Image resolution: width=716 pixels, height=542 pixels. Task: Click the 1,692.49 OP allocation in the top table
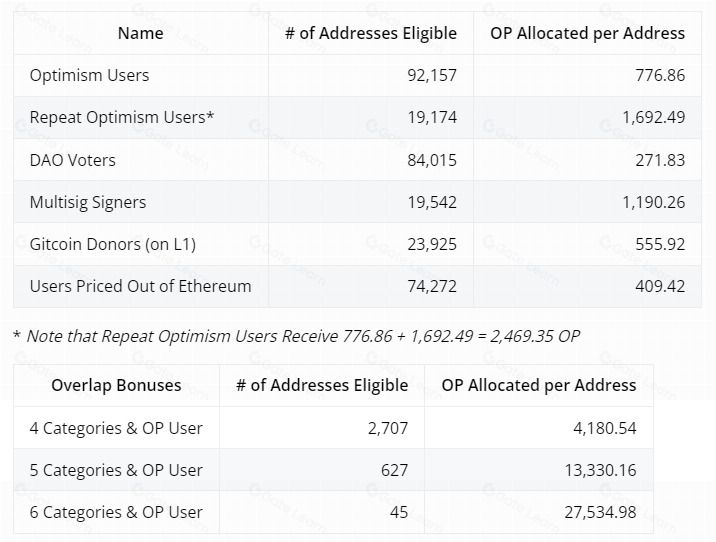click(x=653, y=118)
